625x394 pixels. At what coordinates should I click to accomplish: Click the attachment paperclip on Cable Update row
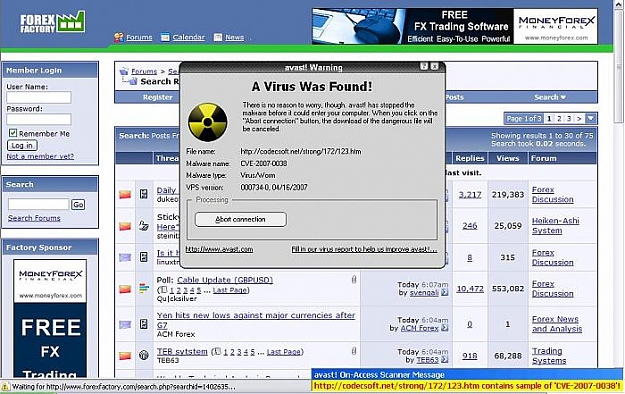point(354,280)
